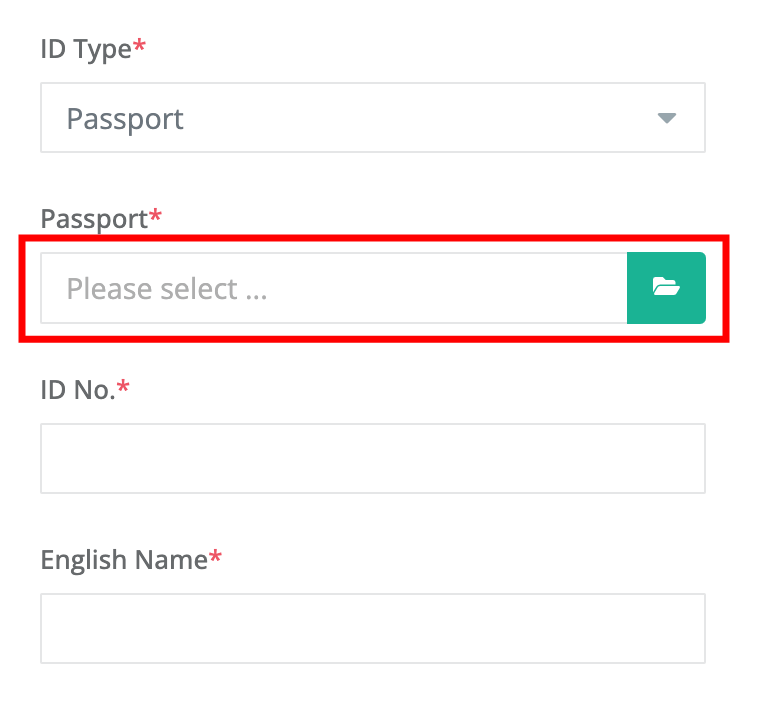The image size is (776, 727).
Task: Click the red asterisk beside ID Type
Action: (140, 45)
